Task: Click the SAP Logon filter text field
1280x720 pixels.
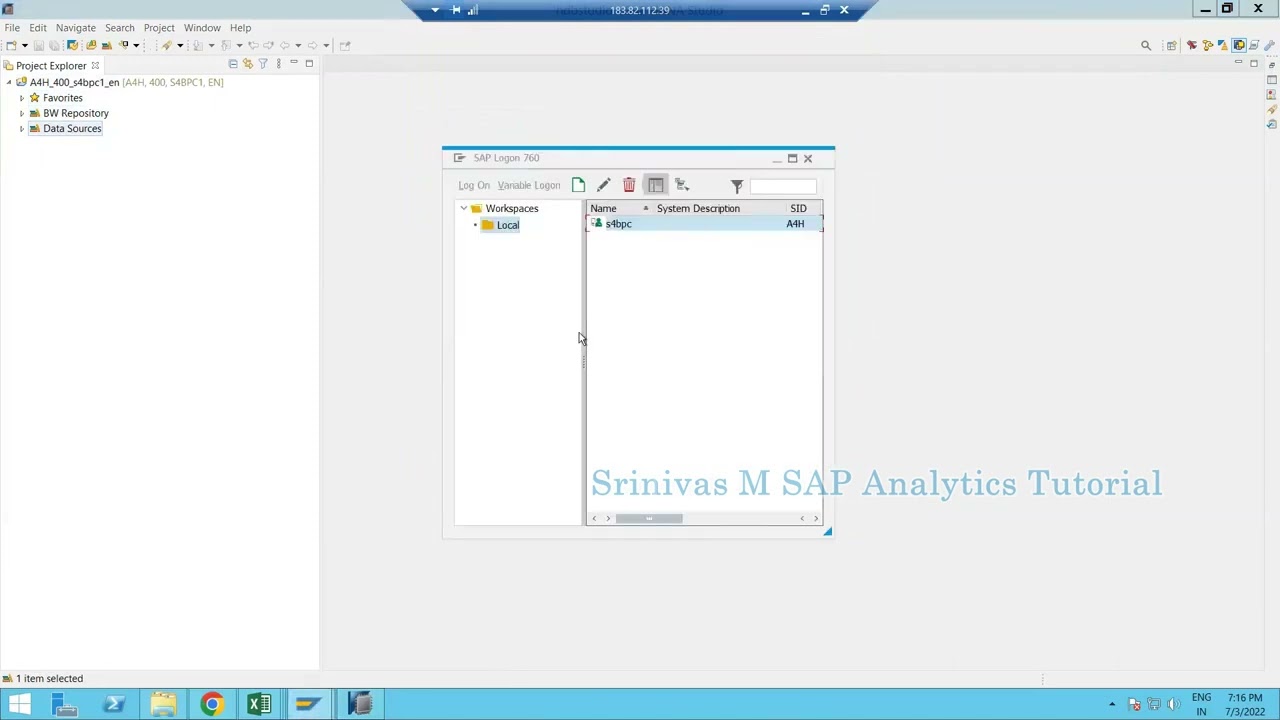Action: point(783,186)
